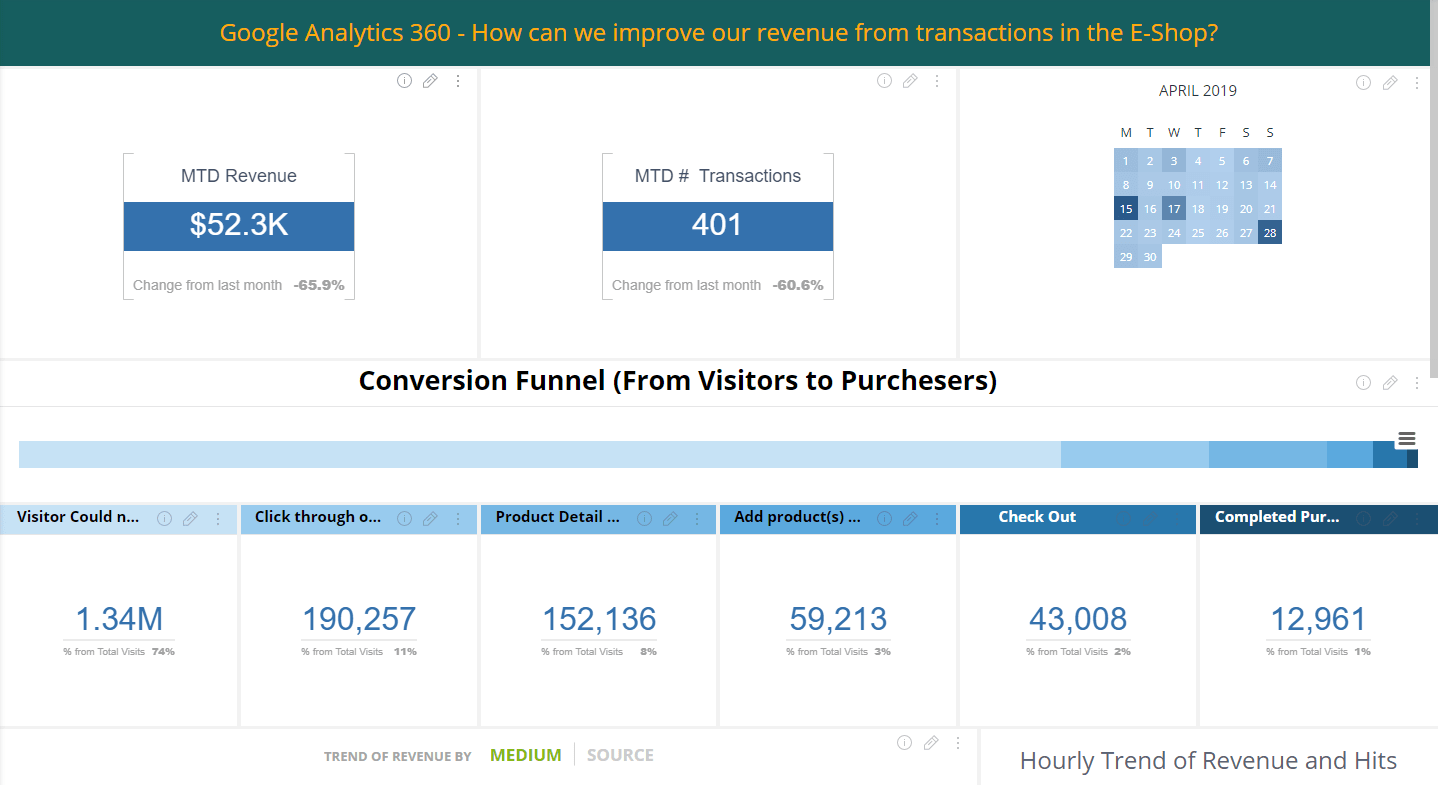Screen dimensions: 1438x785
Task: Open the funnel chart hamburger menu
Action: tap(1407, 439)
